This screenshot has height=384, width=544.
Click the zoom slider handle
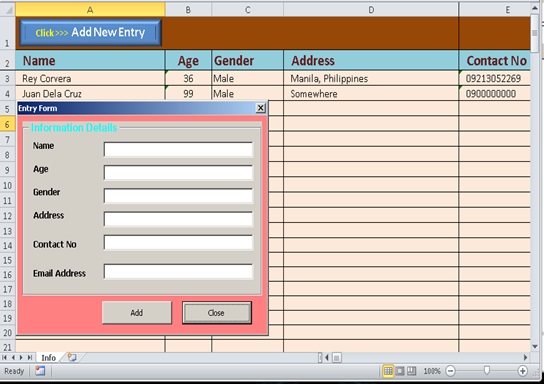click(x=487, y=371)
